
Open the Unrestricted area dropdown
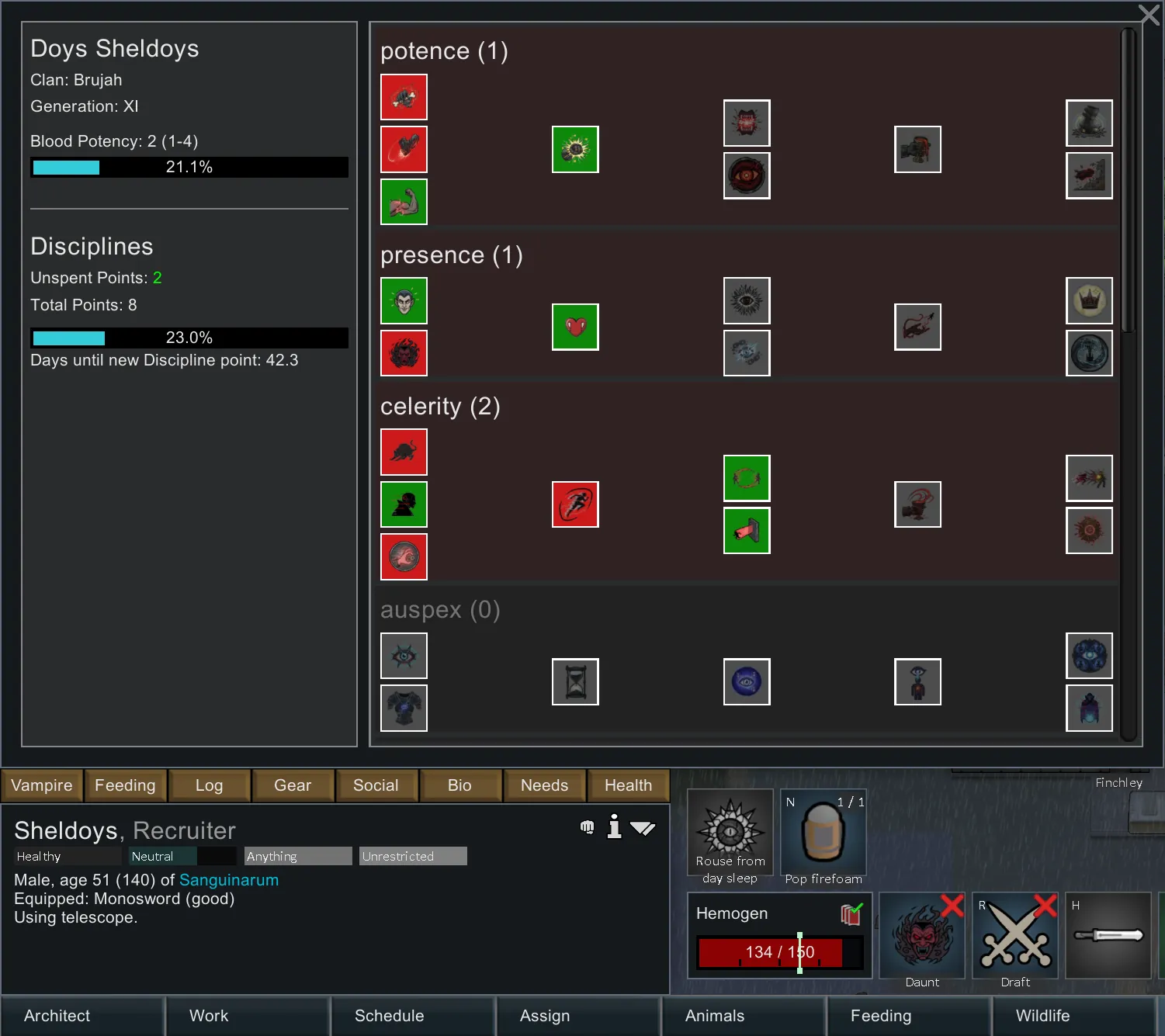click(413, 856)
